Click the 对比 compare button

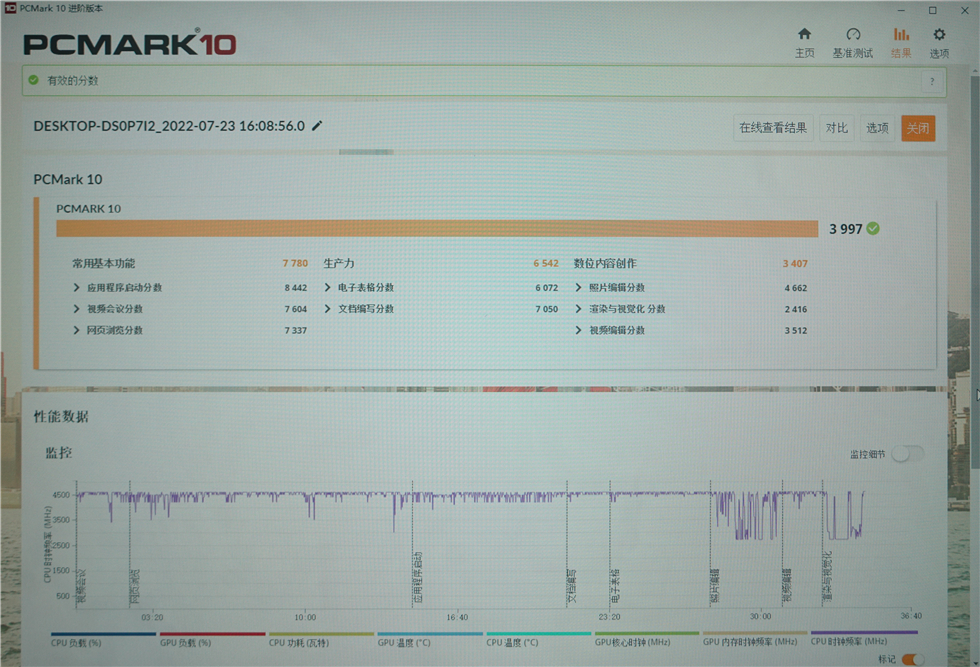tap(836, 128)
